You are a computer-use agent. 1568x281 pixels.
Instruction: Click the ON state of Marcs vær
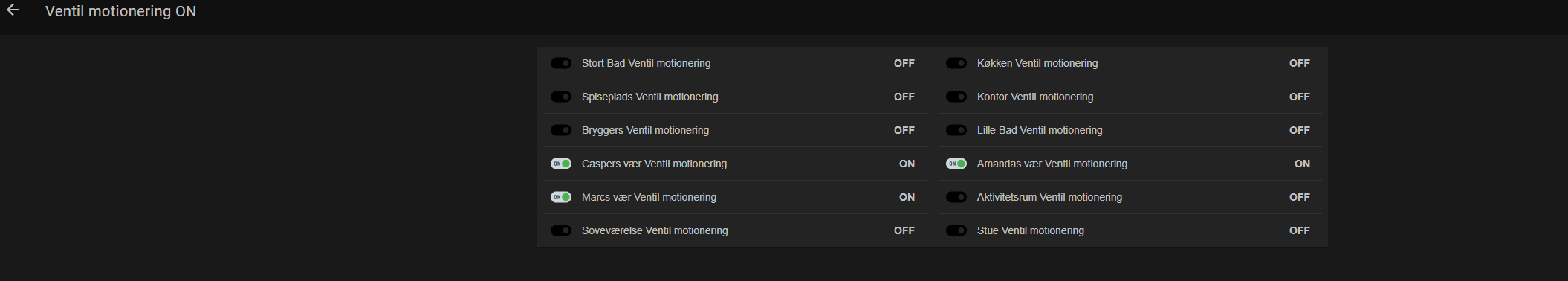point(907,197)
